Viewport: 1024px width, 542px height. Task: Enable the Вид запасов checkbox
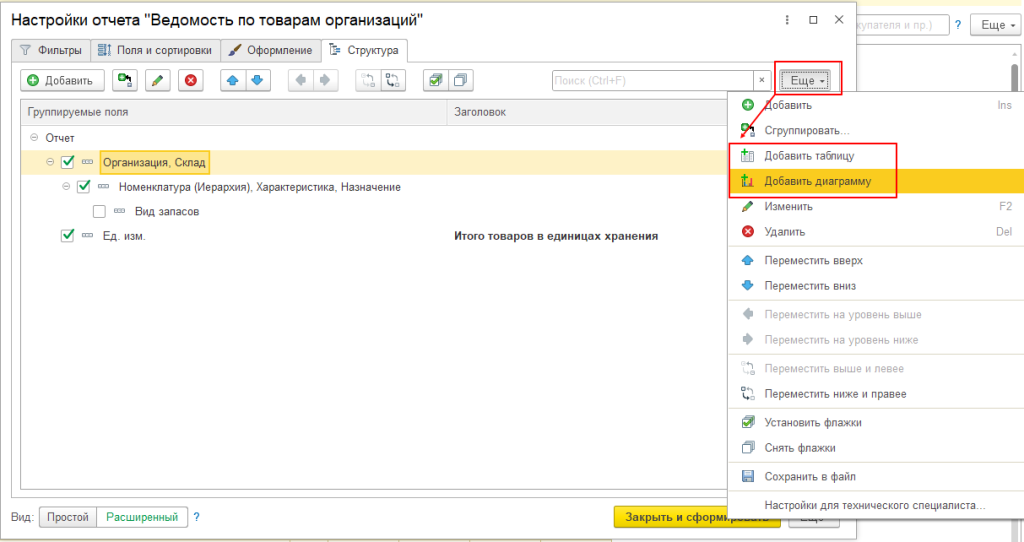tap(99, 211)
